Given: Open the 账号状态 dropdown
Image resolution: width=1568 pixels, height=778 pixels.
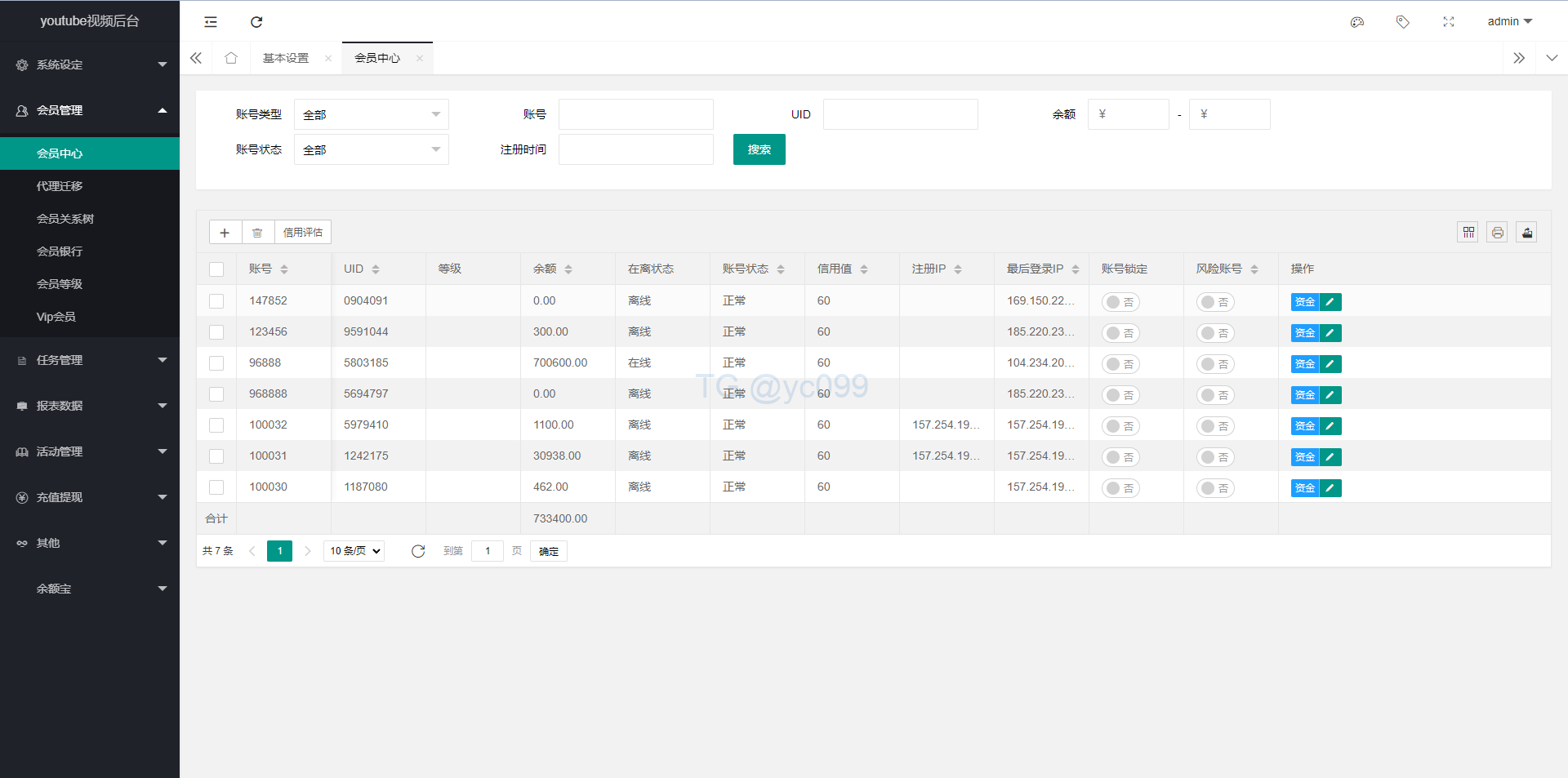Looking at the screenshot, I should click(371, 150).
